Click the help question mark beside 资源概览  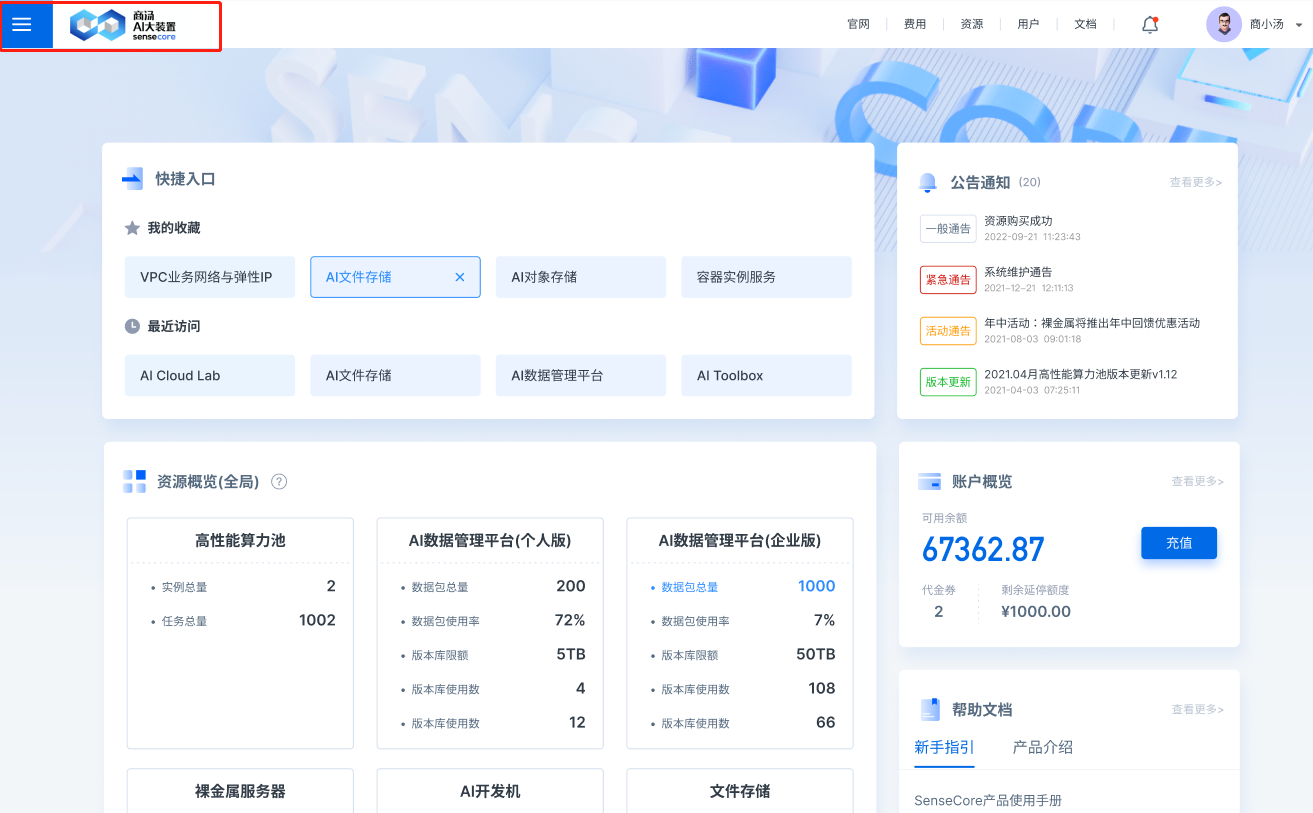tap(279, 481)
